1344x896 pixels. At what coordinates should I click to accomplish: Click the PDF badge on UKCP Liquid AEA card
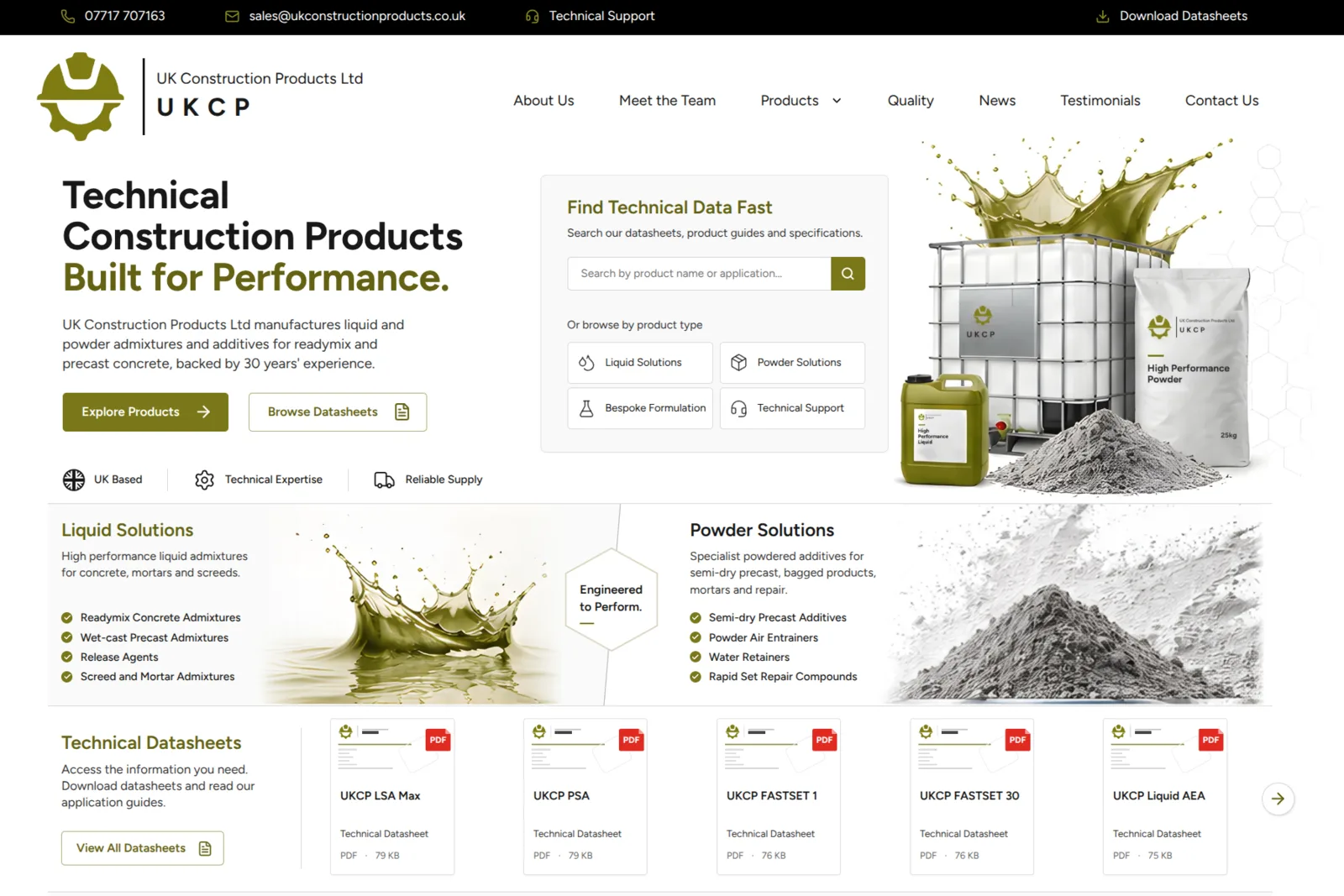click(1210, 740)
